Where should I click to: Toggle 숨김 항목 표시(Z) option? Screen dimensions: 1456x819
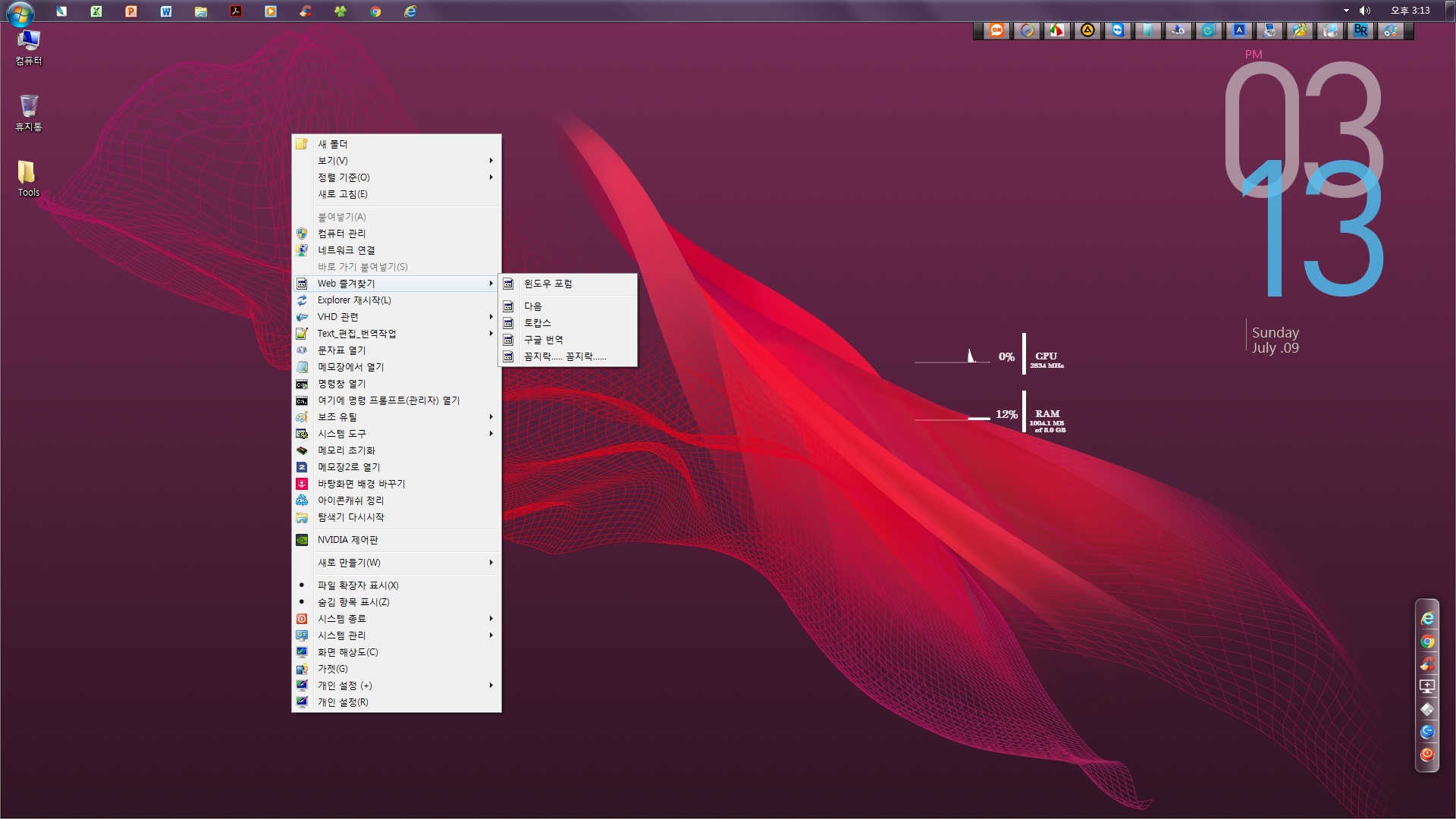(x=397, y=602)
